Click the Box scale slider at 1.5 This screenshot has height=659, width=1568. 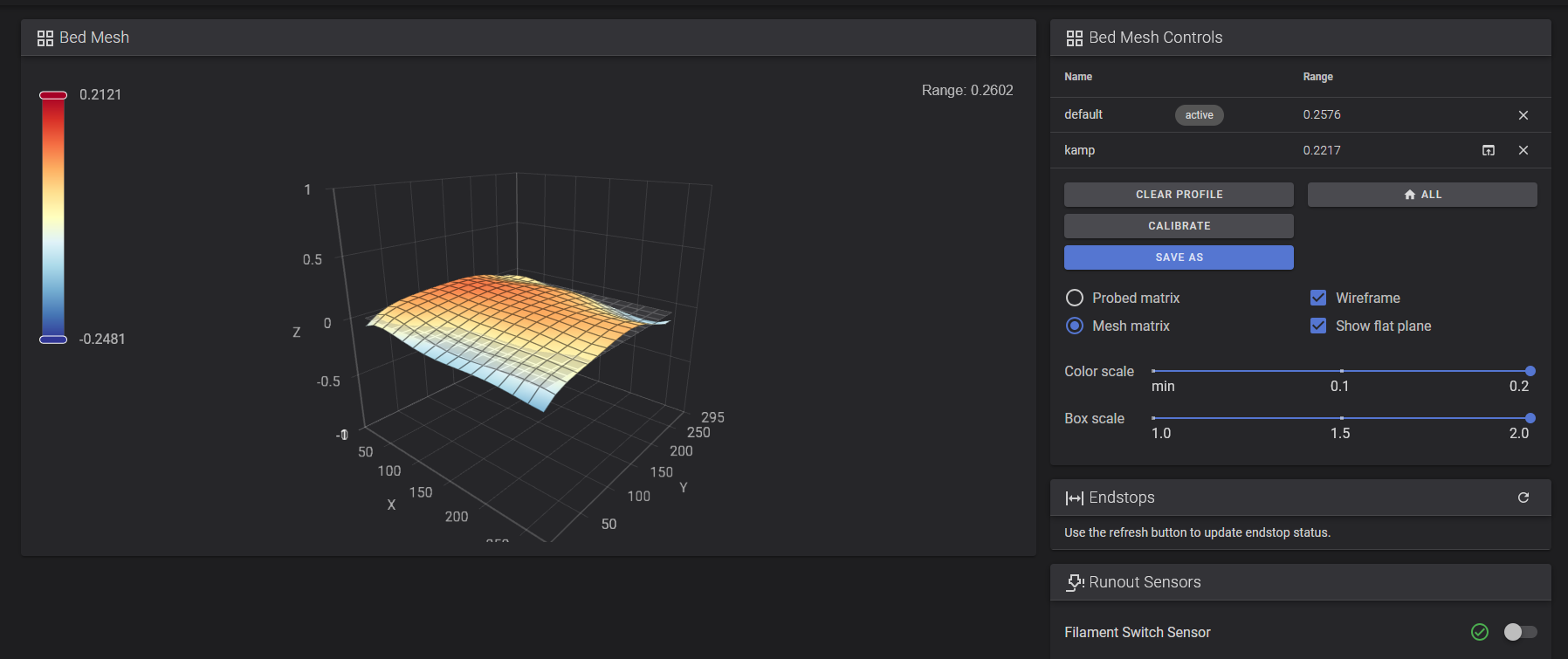point(1342,418)
